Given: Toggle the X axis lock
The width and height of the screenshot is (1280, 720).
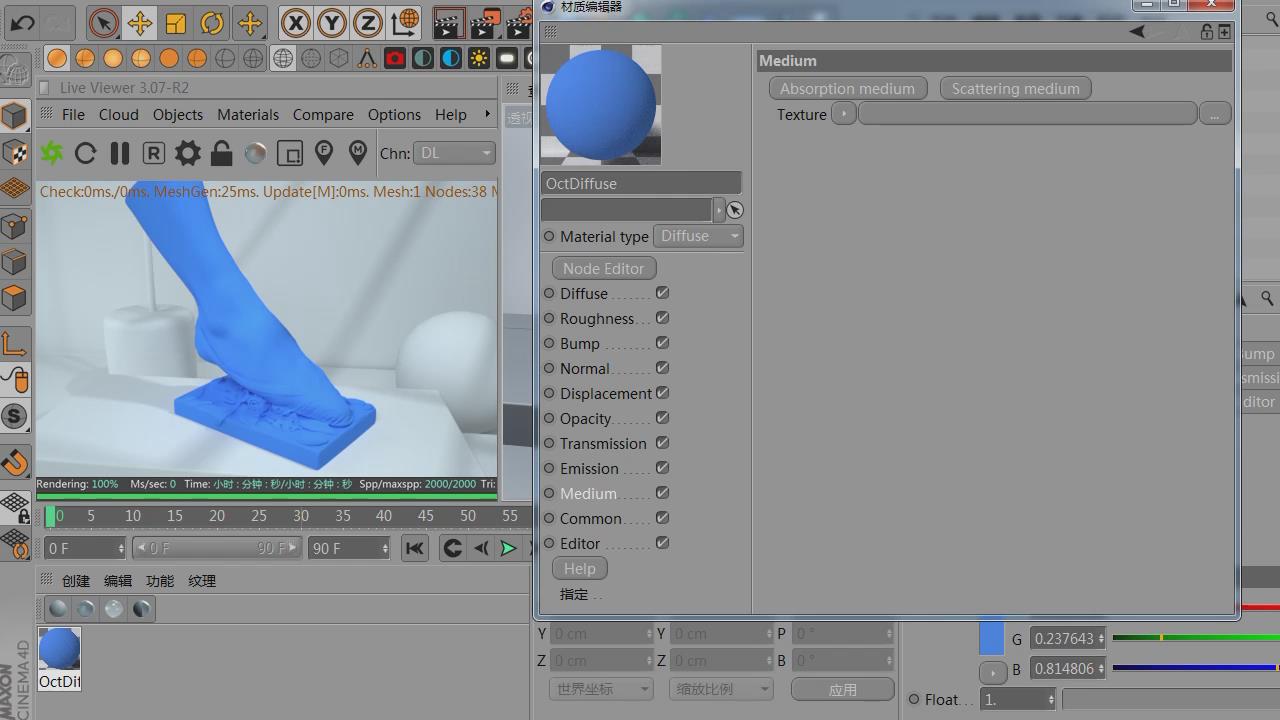Looking at the screenshot, I should (x=295, y=22).
